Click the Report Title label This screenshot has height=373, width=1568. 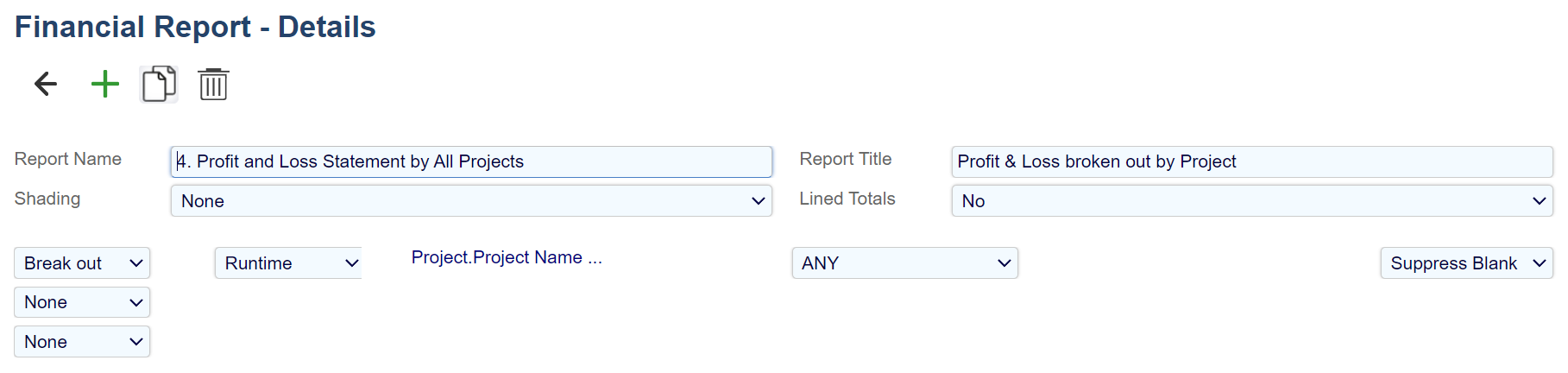pos(845,159)
